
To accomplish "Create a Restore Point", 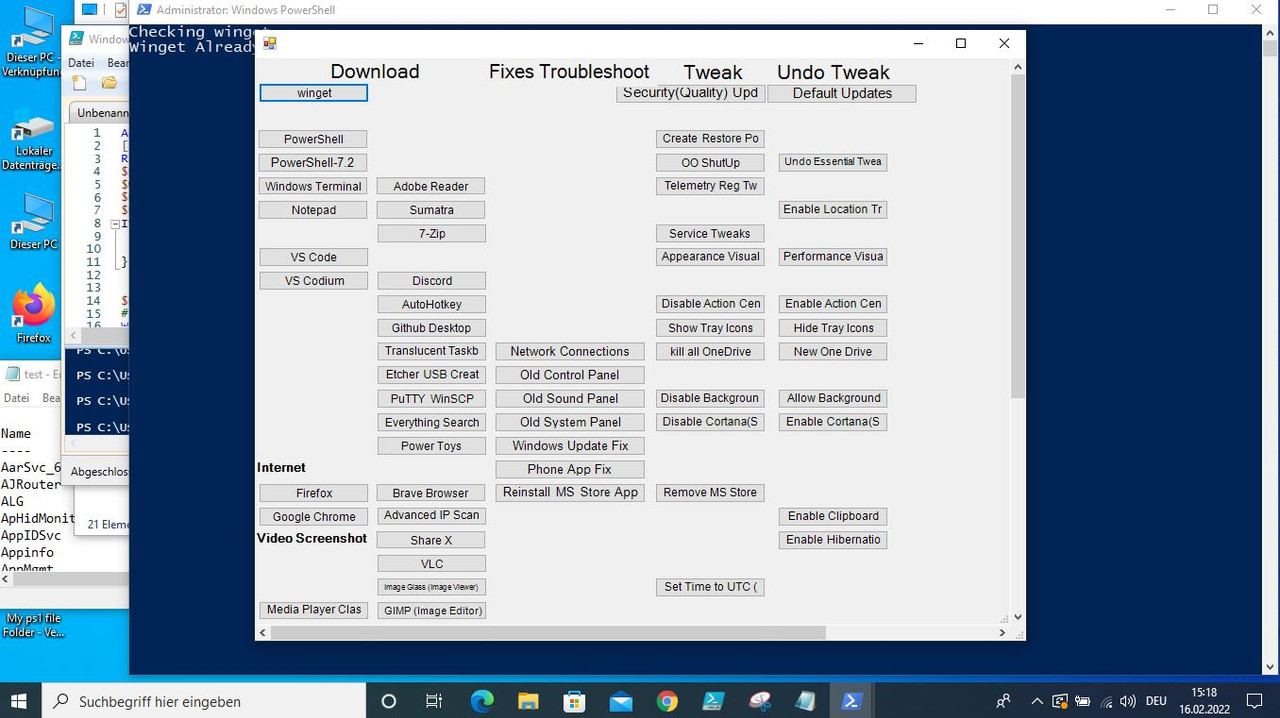I will pyautogui.click(x=710, y=138).
